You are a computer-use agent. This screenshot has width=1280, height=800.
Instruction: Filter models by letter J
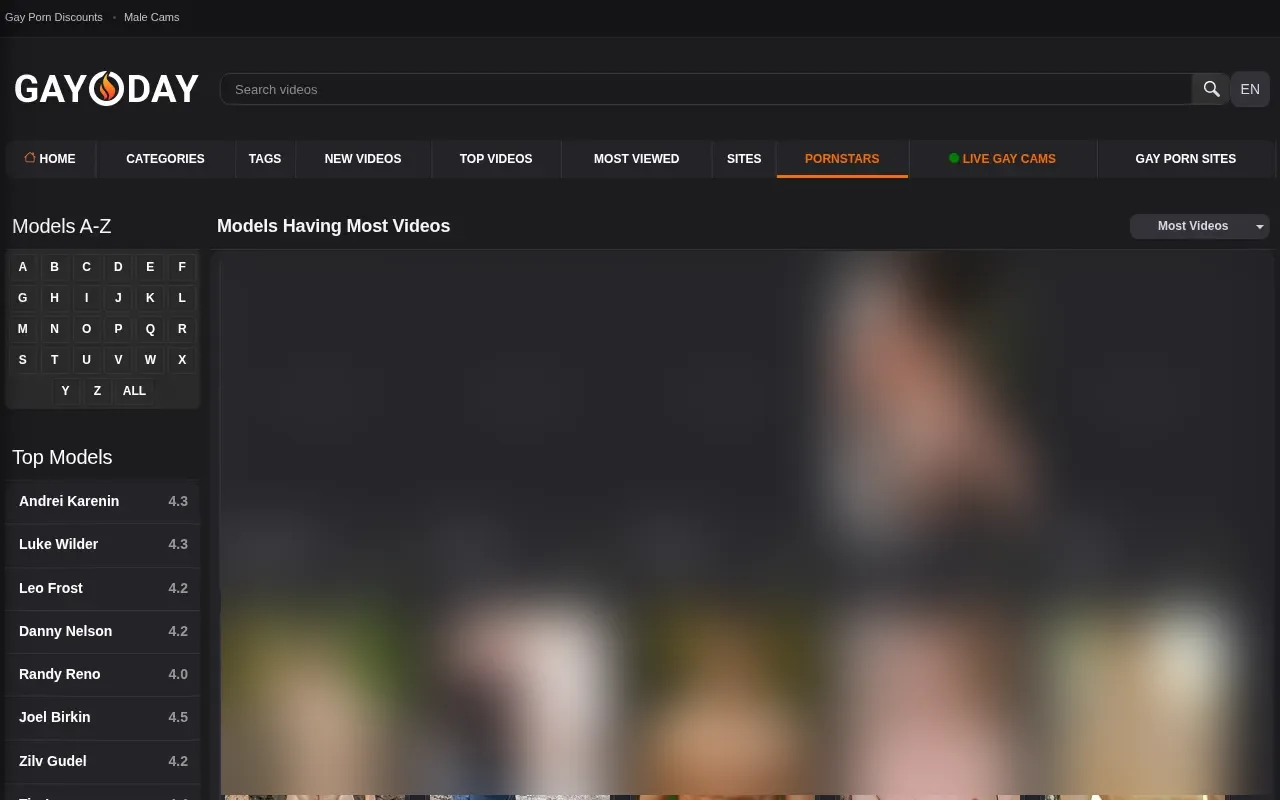pos(118,298)
